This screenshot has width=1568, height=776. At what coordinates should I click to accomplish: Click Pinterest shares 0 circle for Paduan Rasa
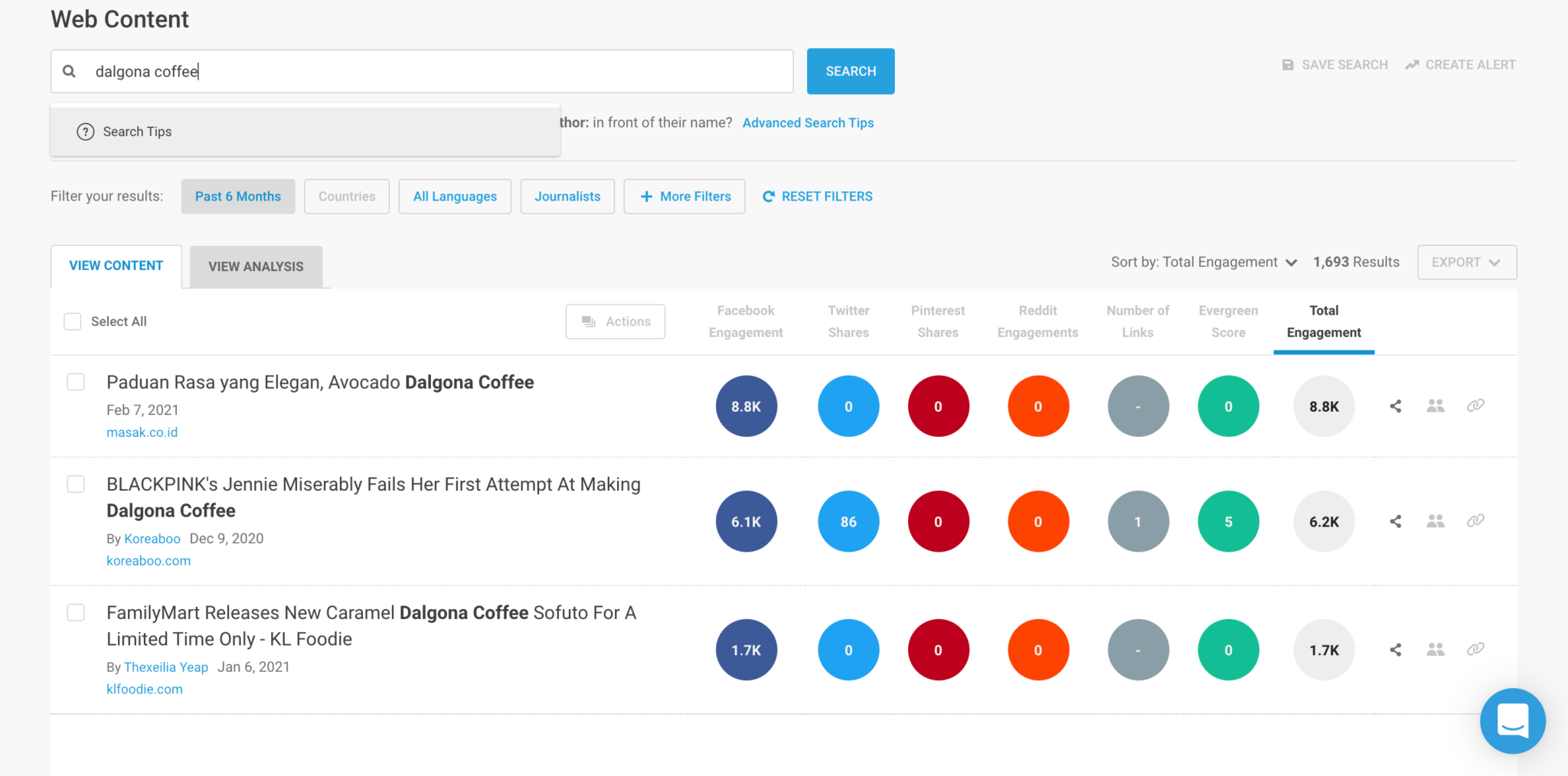938,406
